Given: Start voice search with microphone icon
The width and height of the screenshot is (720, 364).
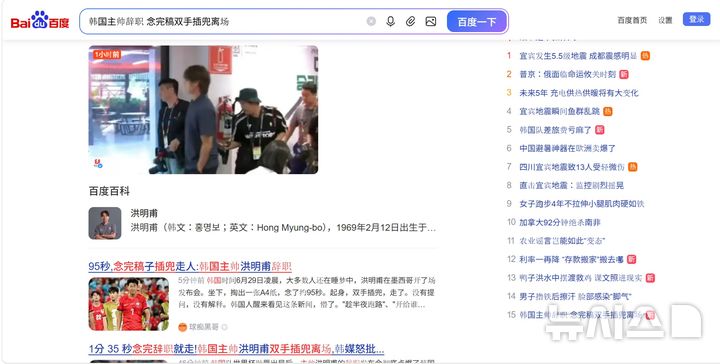Looking at the screenshot, I should 390,21.
